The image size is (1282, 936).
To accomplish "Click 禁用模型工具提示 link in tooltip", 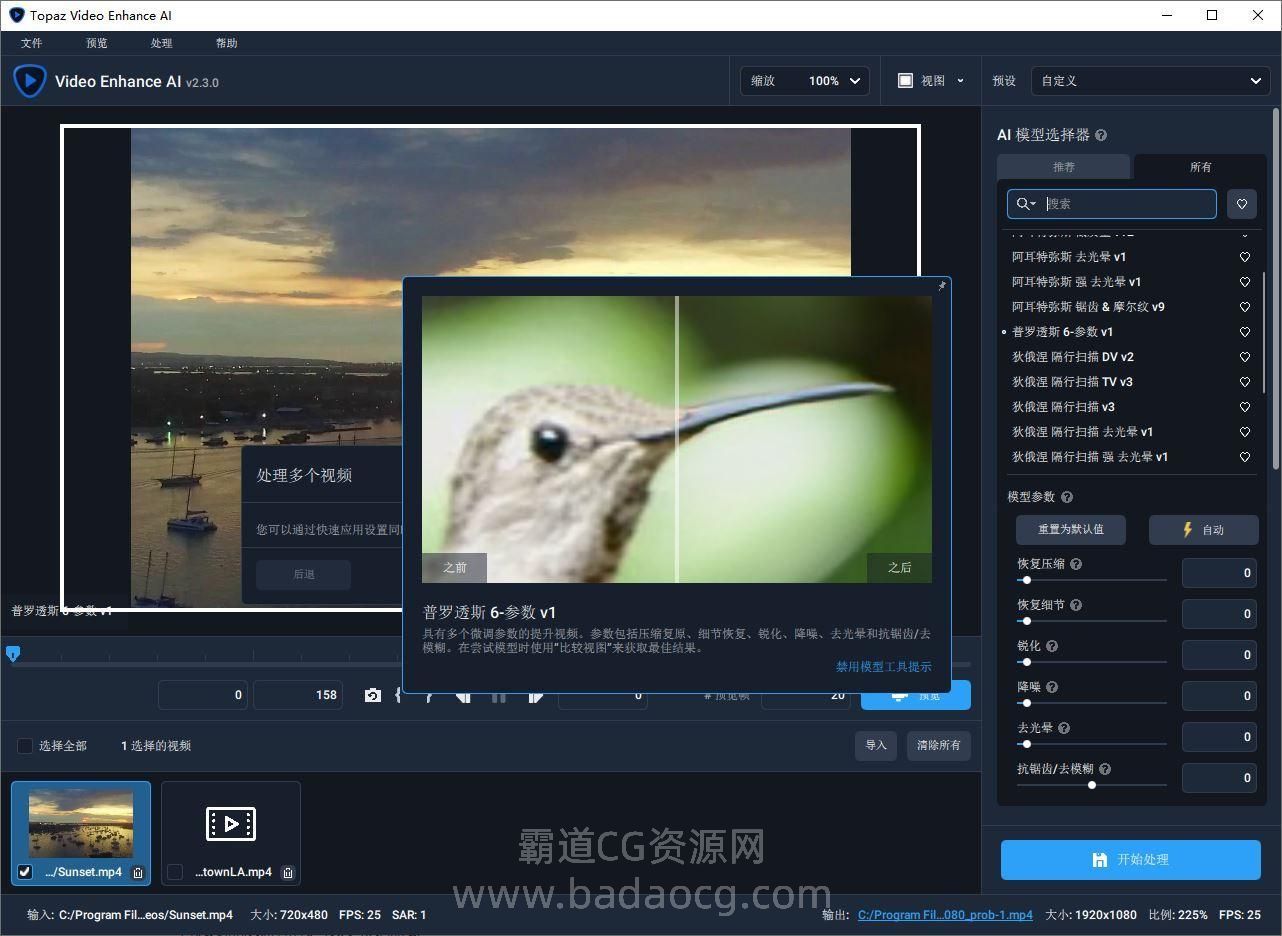I will (x=884, y=667).
